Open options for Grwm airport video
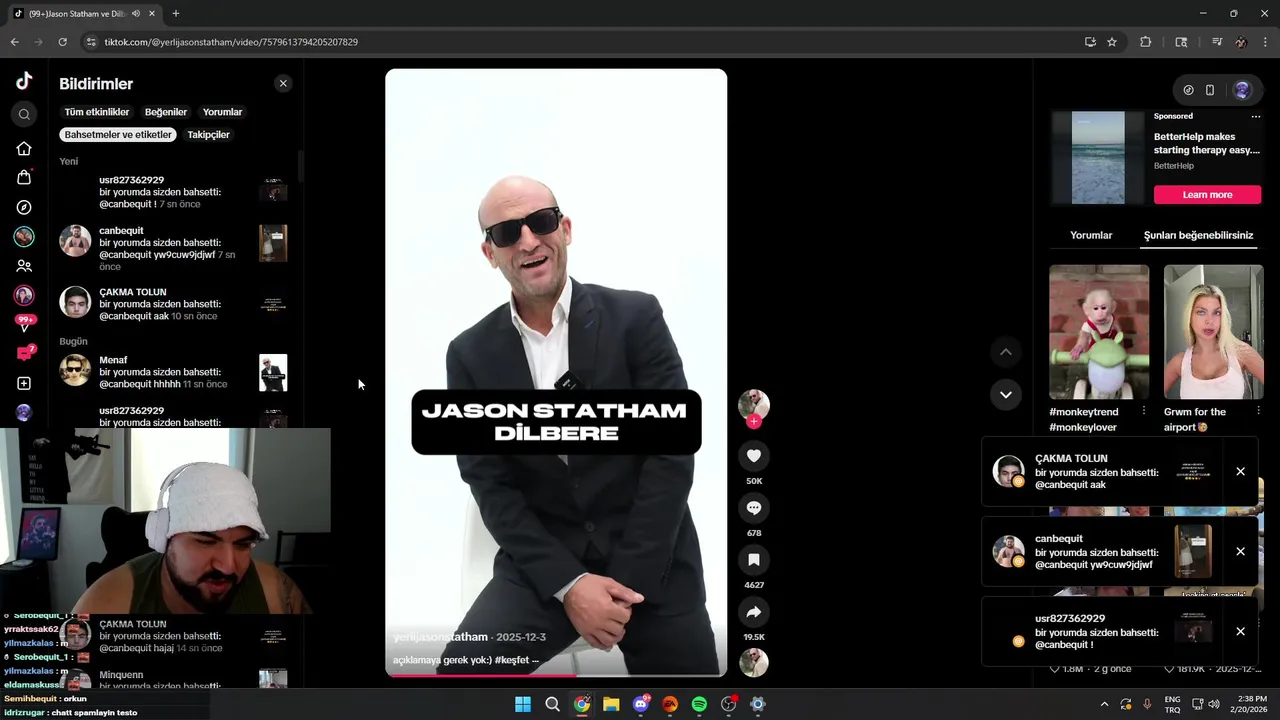The height and width of the screenshot is (720, 1280). coord(1258,411)
